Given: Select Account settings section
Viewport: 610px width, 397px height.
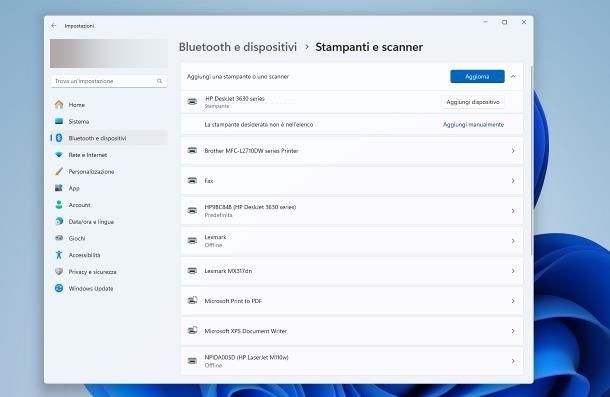Looking at the screenshot, I should pyautogui.click(x=109, y=205).
